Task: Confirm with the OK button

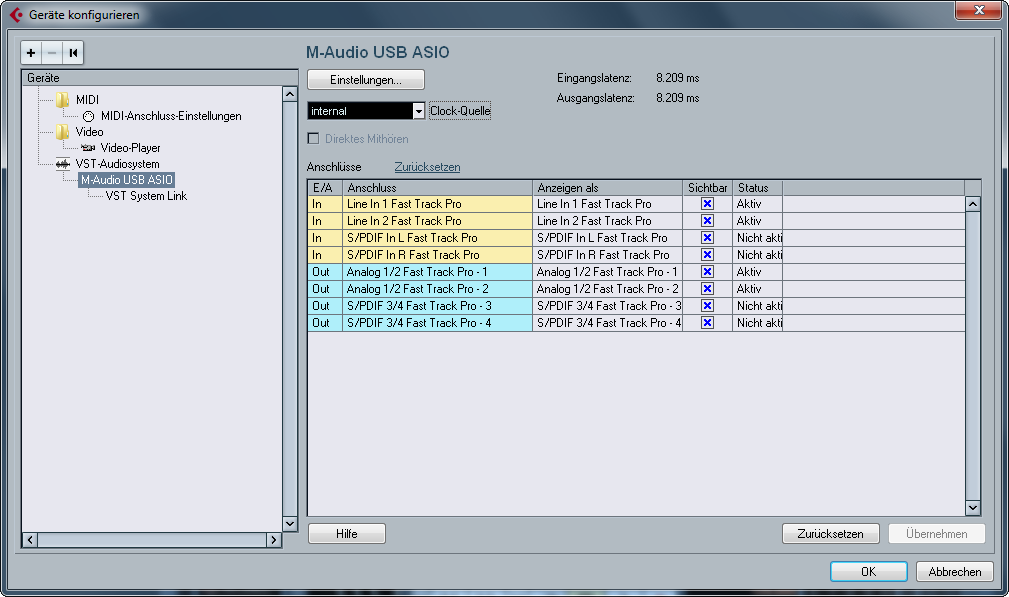Action: [x=869, y=571]
